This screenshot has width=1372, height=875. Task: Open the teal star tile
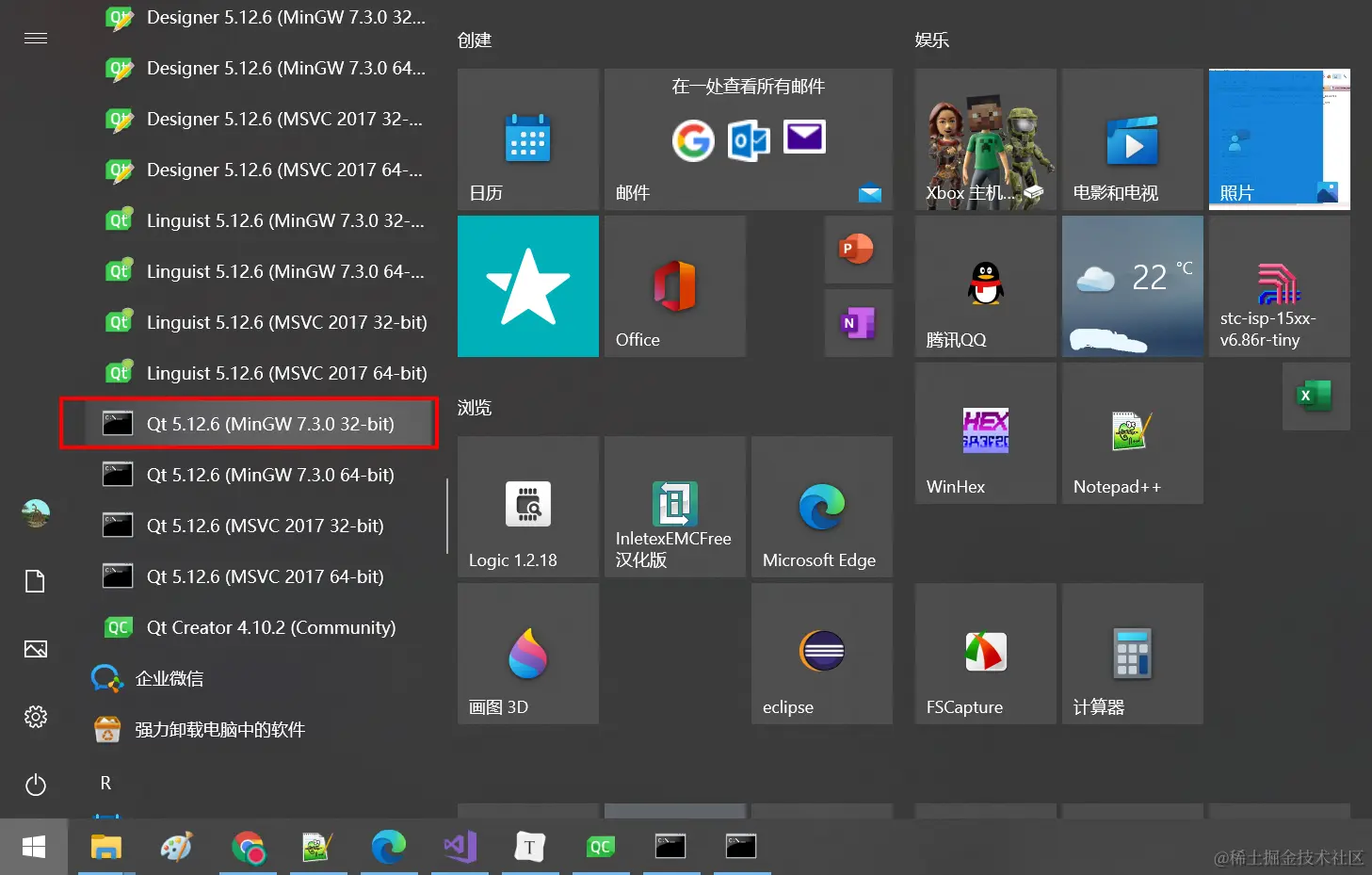click(528, 286)
